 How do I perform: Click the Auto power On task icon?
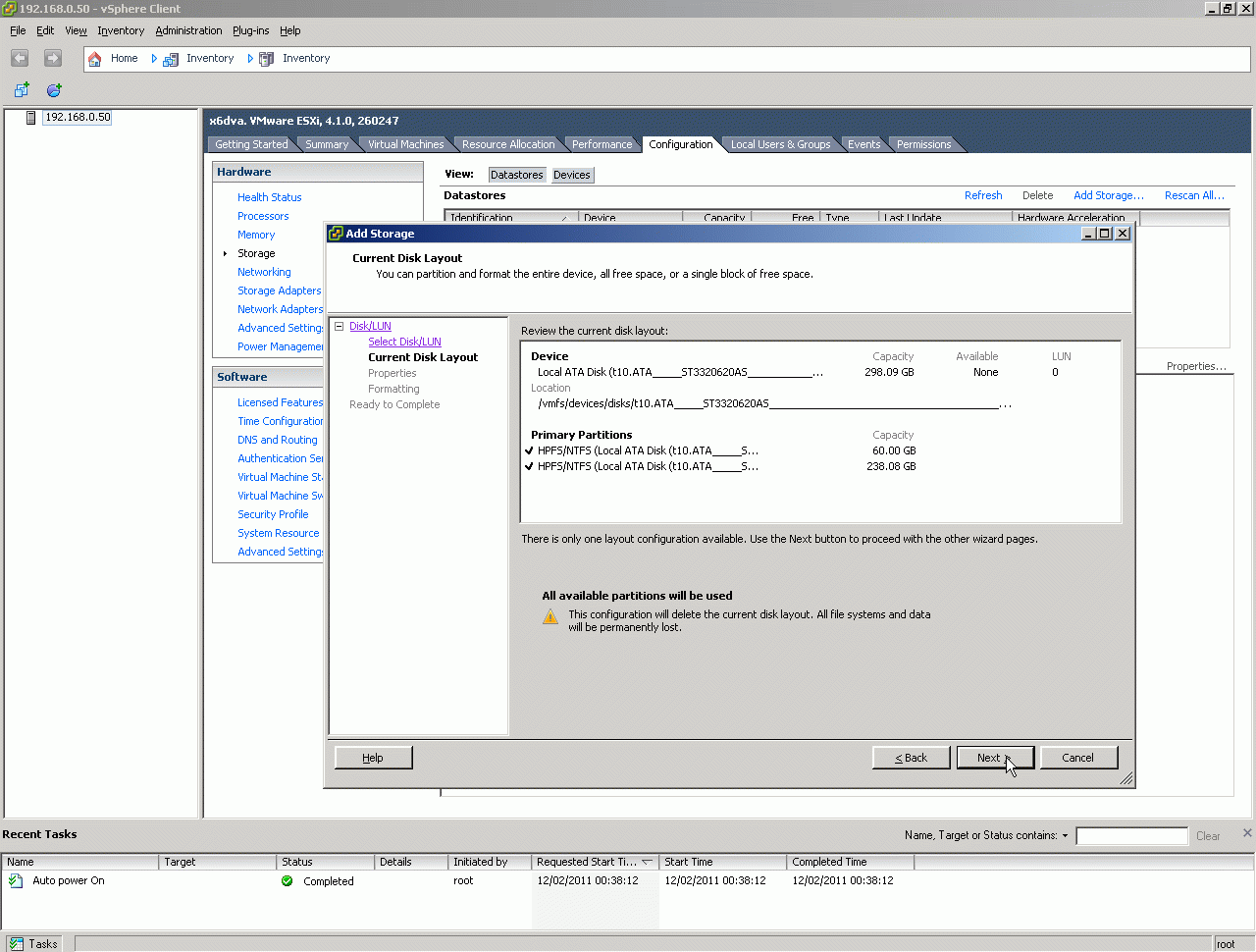(16, 881)
